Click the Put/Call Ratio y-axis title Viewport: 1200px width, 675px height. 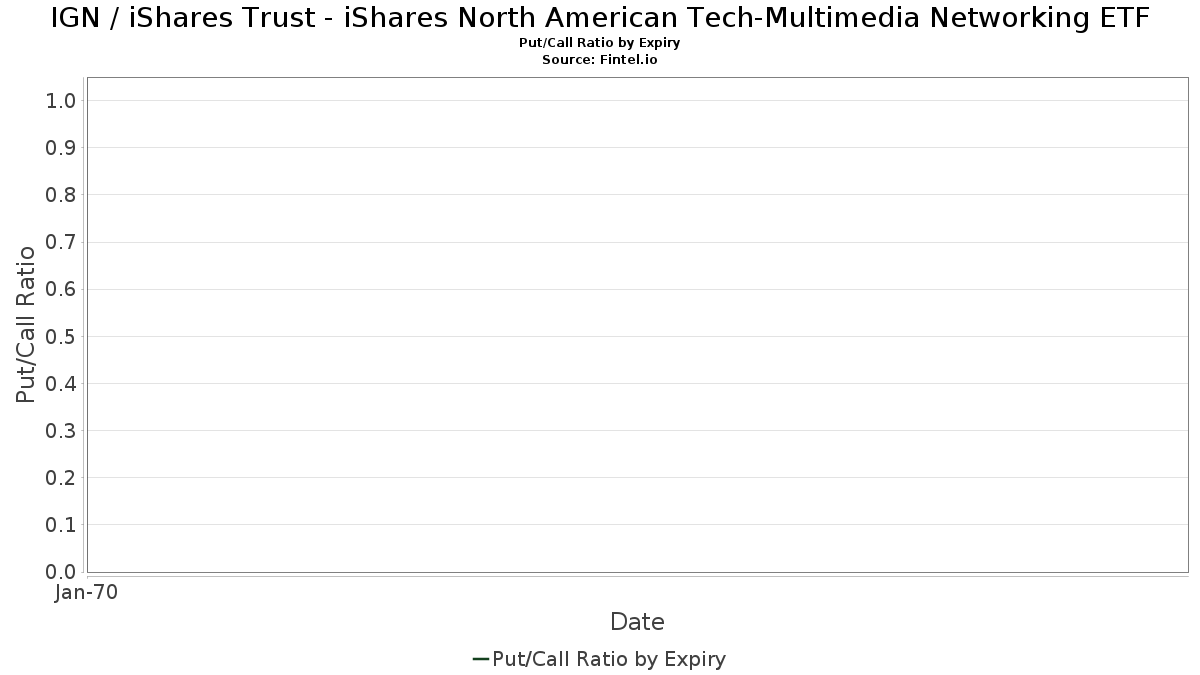[x=26, y=324]
